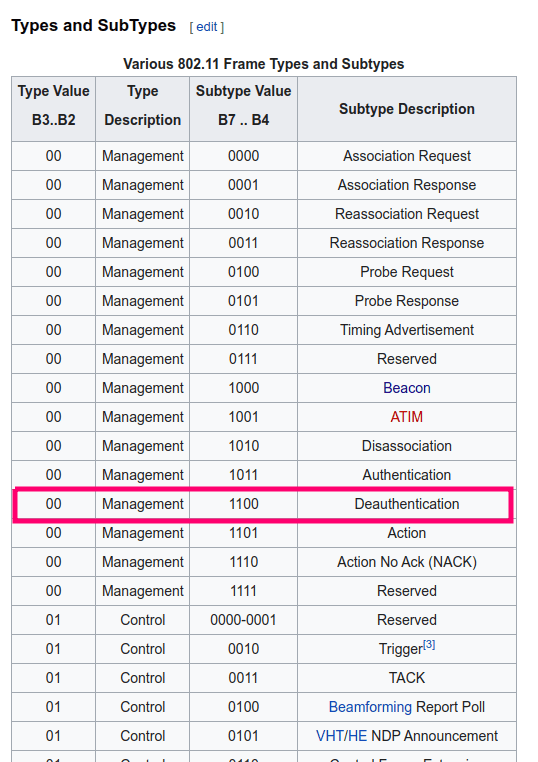Click the Probe Response cell

coord(407,301)
